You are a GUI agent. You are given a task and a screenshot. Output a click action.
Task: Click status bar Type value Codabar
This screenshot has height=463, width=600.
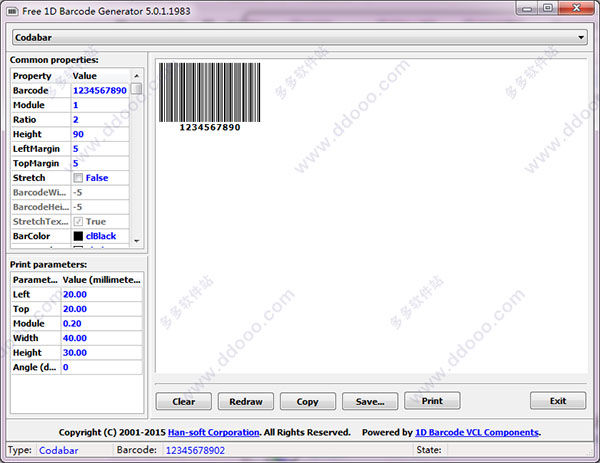pyautogui.click(x=59, y=450)
